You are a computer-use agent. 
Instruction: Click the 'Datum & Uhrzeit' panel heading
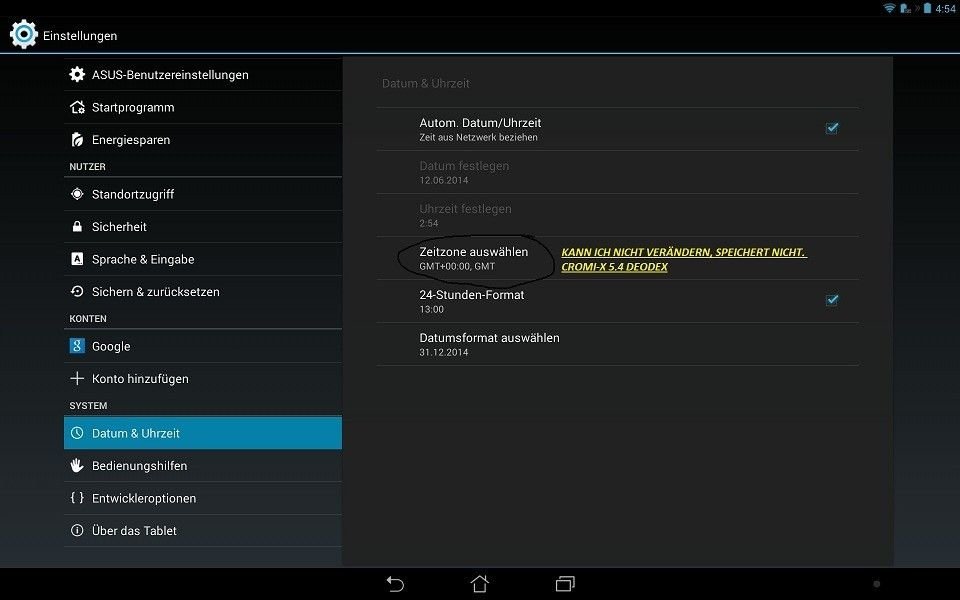(426, 83)
